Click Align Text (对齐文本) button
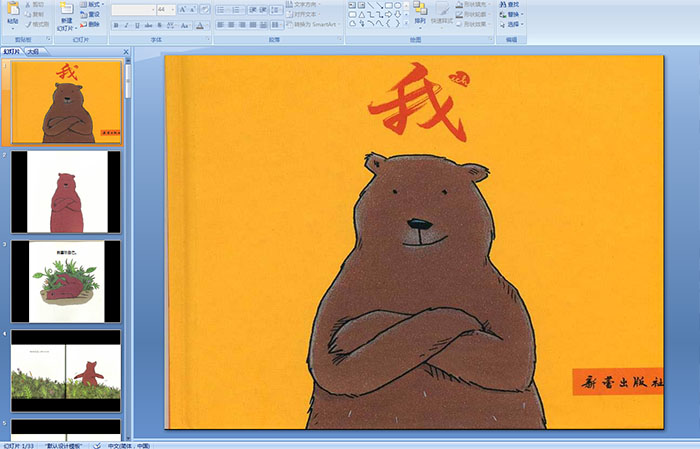 pos(301,14)
